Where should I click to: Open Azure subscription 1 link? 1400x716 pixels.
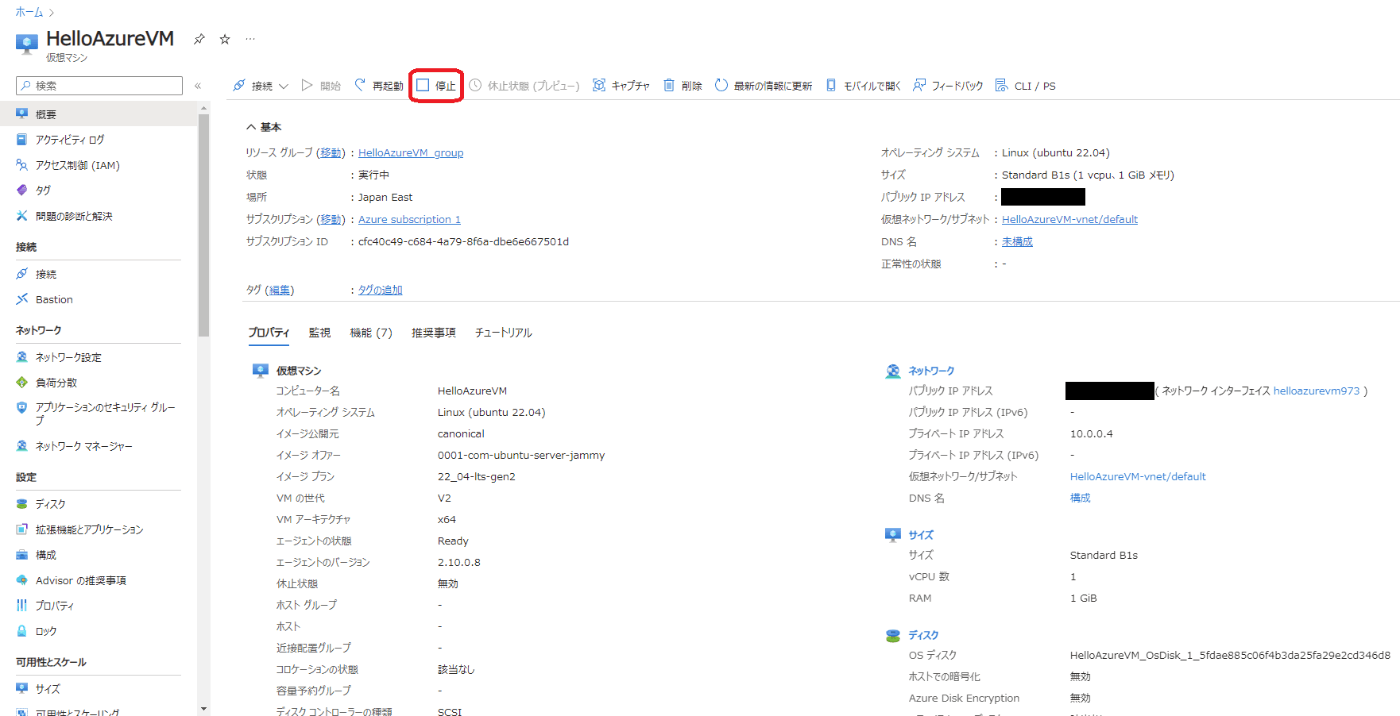[409, 219]
